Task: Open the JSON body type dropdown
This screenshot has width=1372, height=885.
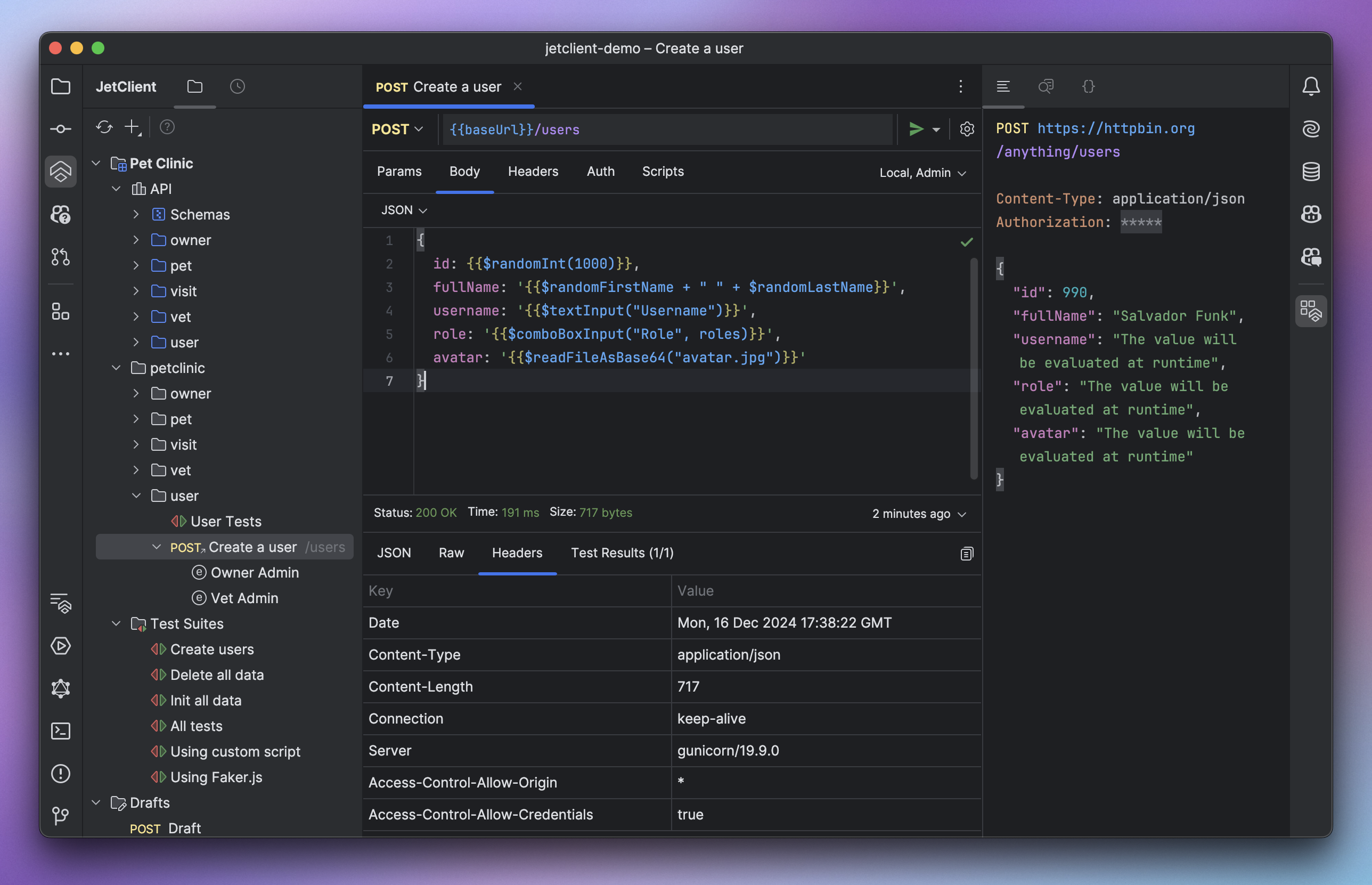Action: click(404, 210)
